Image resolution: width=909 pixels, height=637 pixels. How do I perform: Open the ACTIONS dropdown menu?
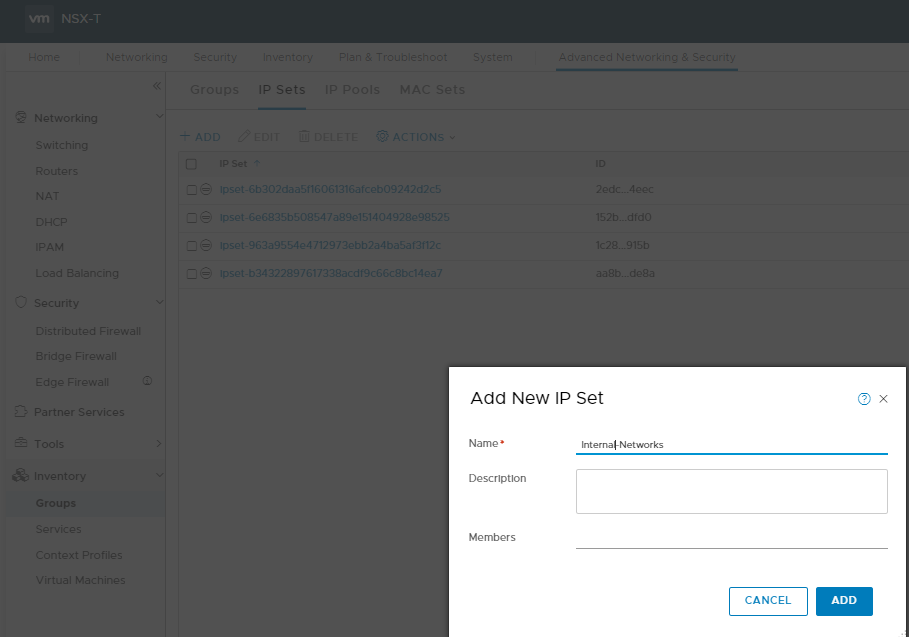coord(416,137)
